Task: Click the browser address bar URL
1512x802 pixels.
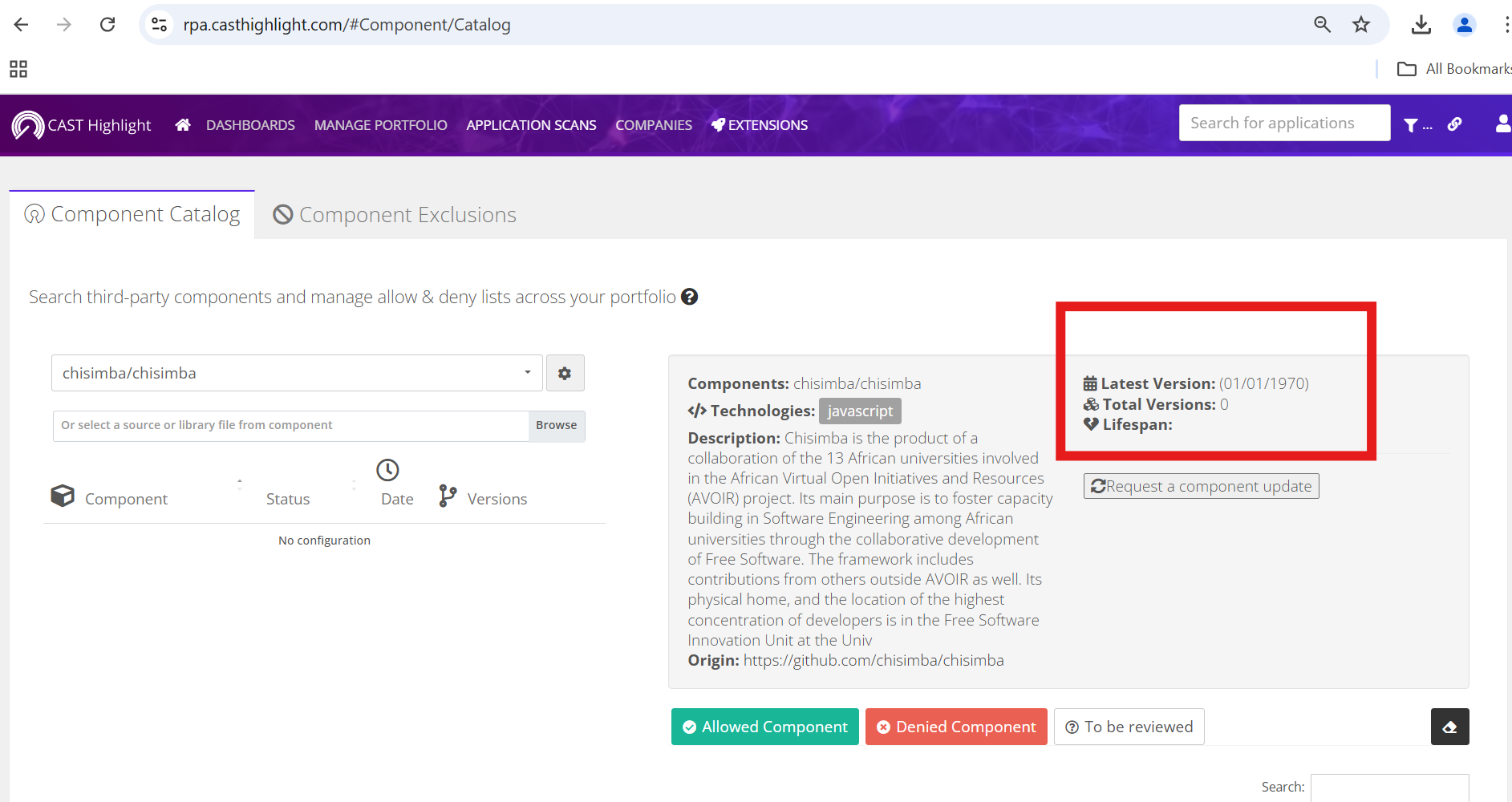Action: [x=347, y=25]
